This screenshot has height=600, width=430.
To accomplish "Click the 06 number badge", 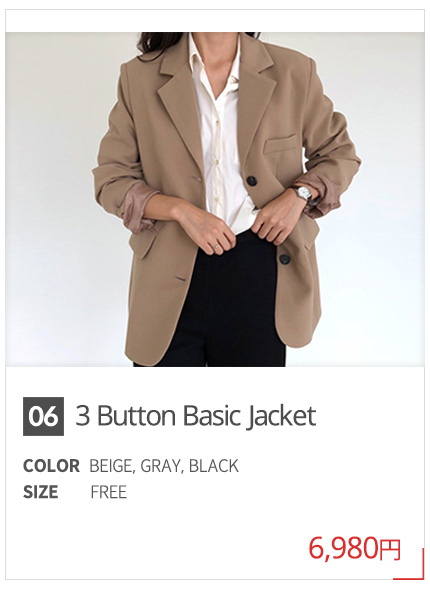I will point(43,416).
